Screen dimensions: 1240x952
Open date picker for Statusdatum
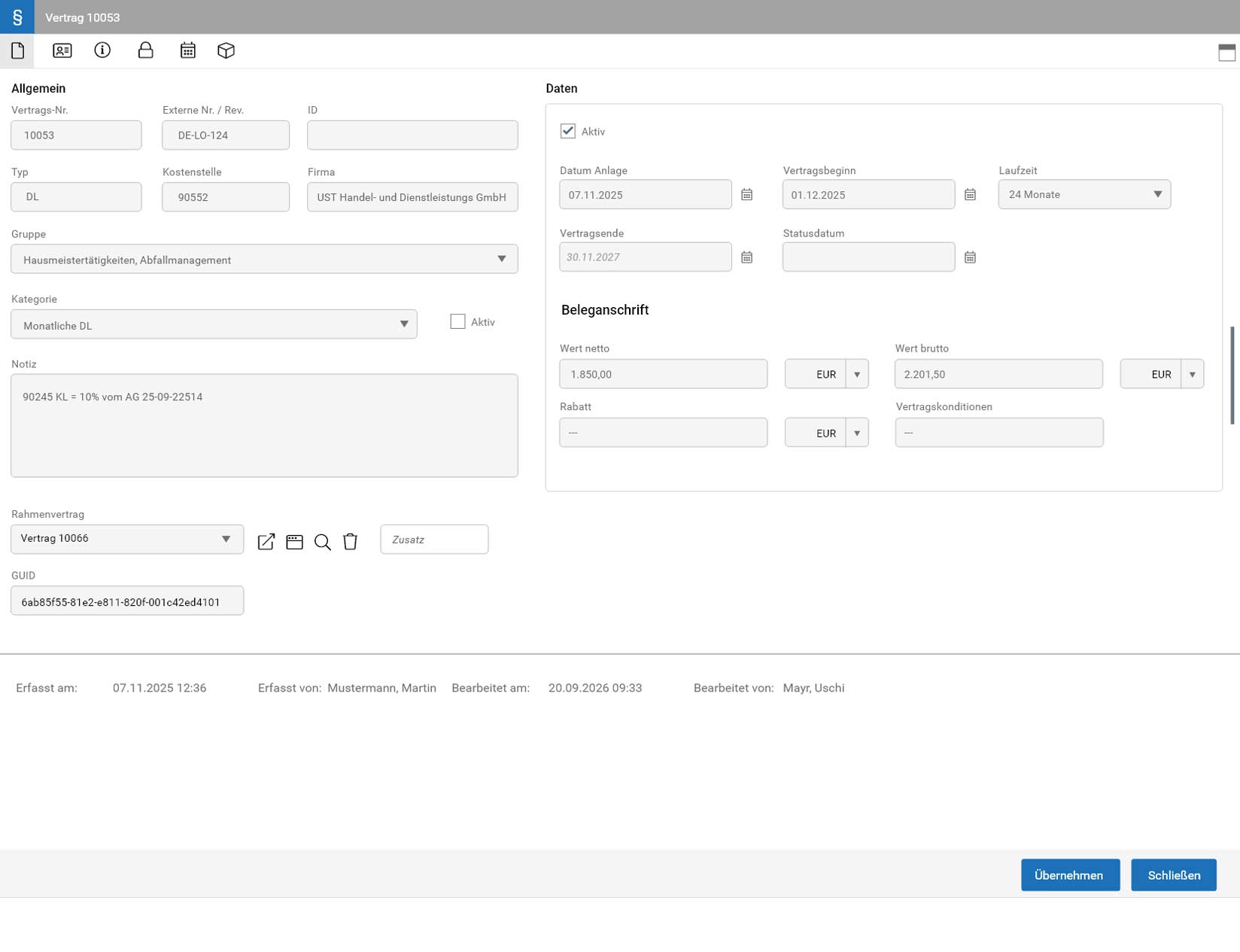970,257
